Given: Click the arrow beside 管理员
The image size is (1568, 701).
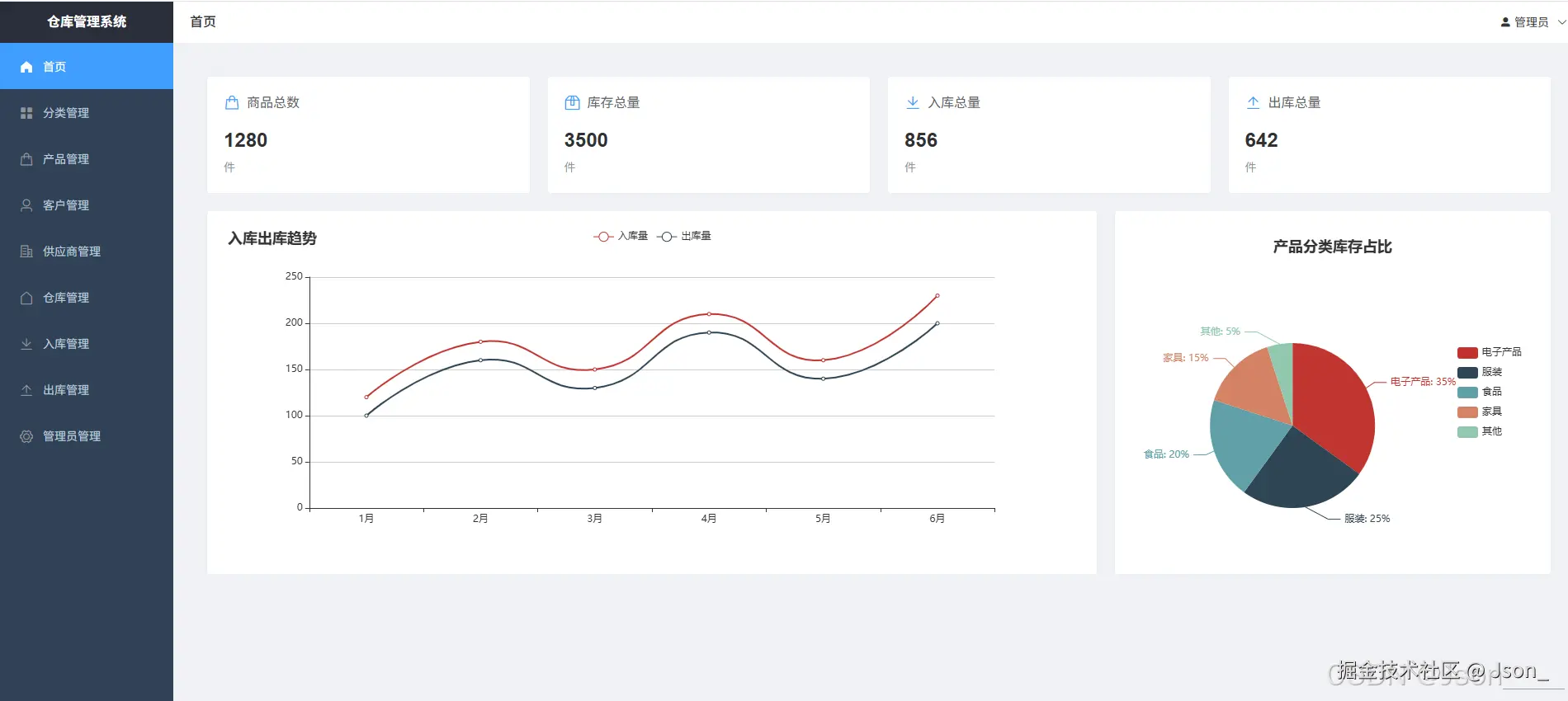Looking at the screenshot, I should click(x=1561, y=22).
